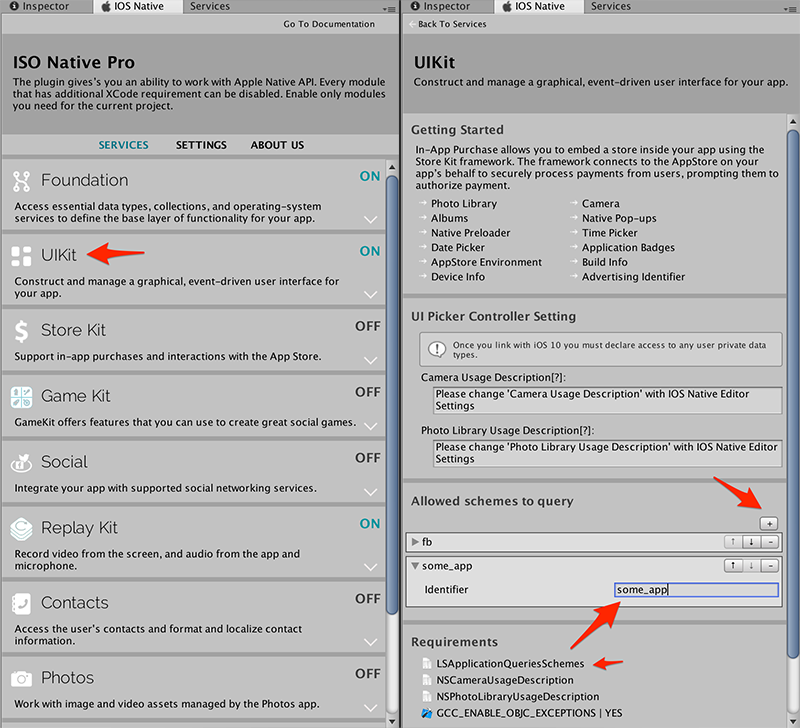The image size is (800, 728).
Task: Toggle Foundation service ON switch
Action: point(369,176)
